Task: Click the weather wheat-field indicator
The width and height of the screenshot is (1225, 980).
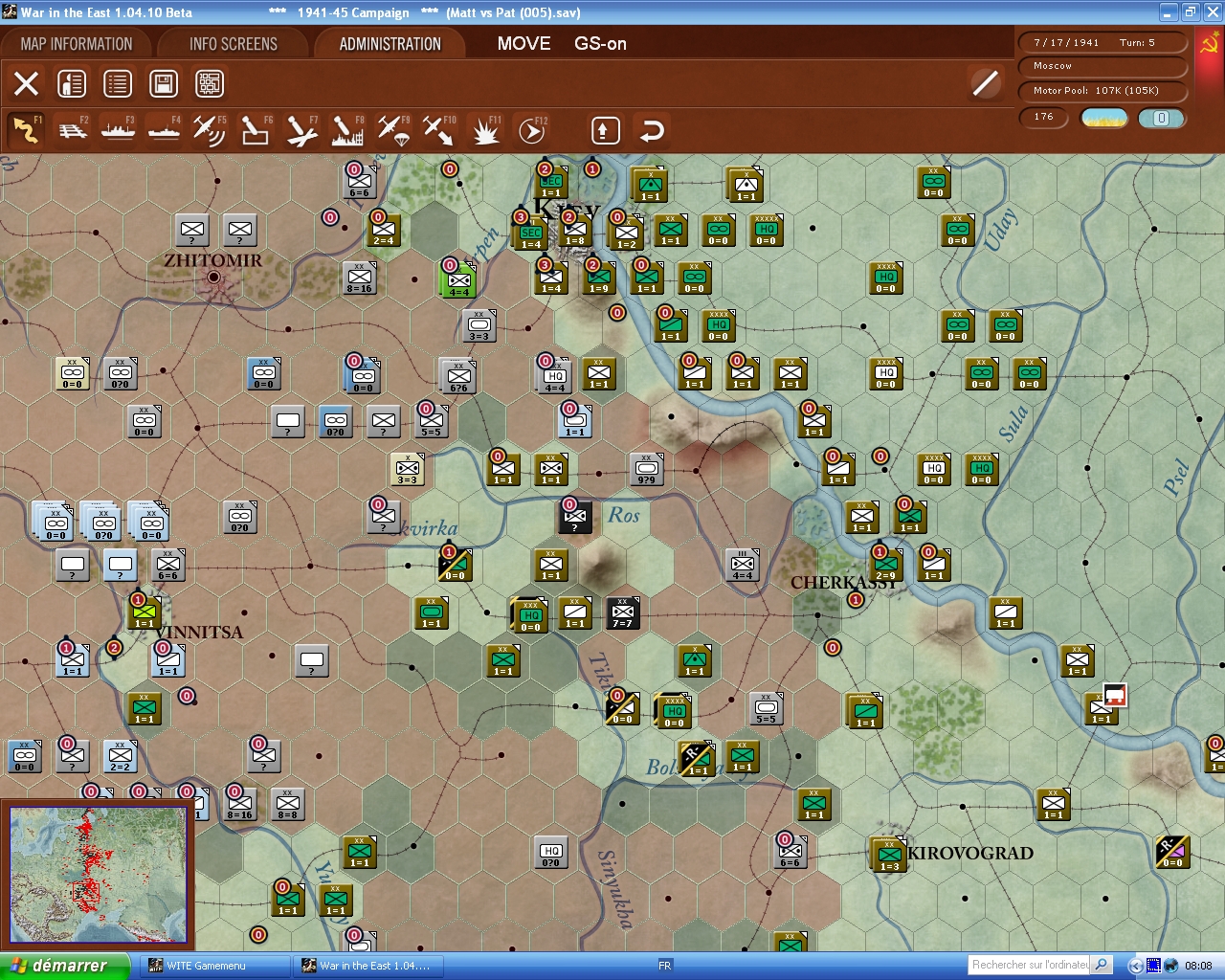Action: (1104, 118)
